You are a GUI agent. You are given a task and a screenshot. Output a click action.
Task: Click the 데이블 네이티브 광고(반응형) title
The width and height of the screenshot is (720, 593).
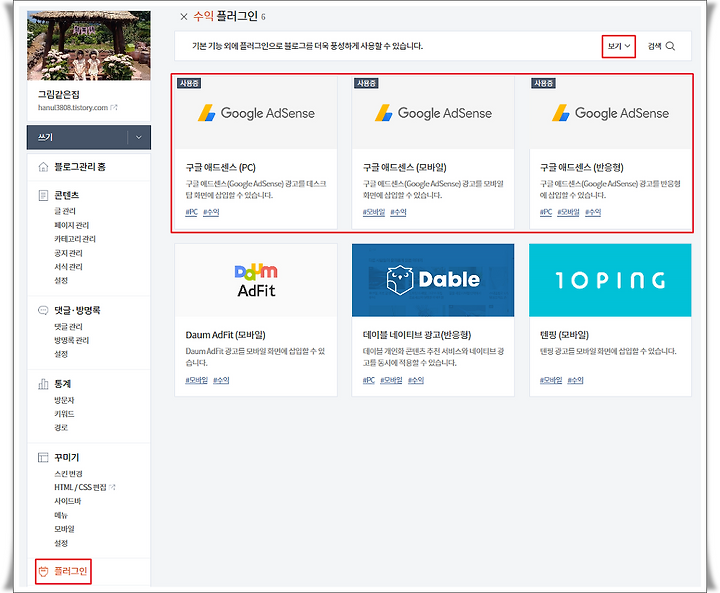pyautogui.click(x=417, y=335)
